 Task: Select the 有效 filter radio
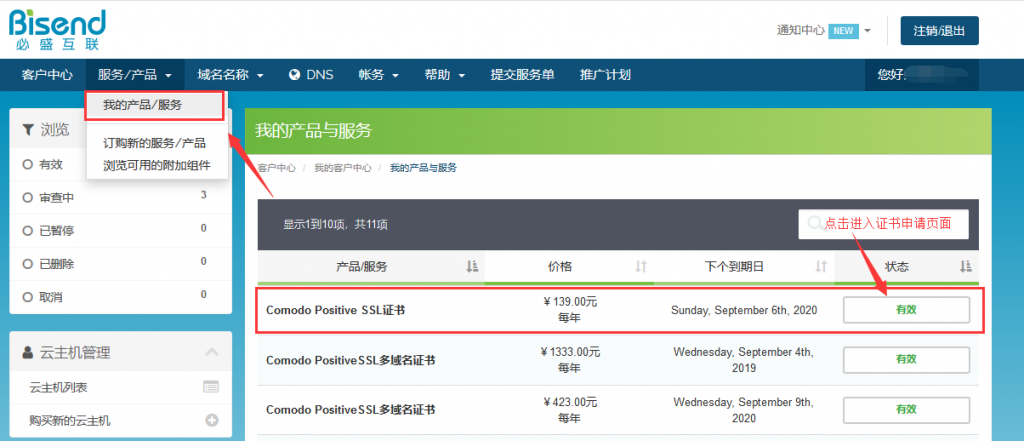point(27,165)
